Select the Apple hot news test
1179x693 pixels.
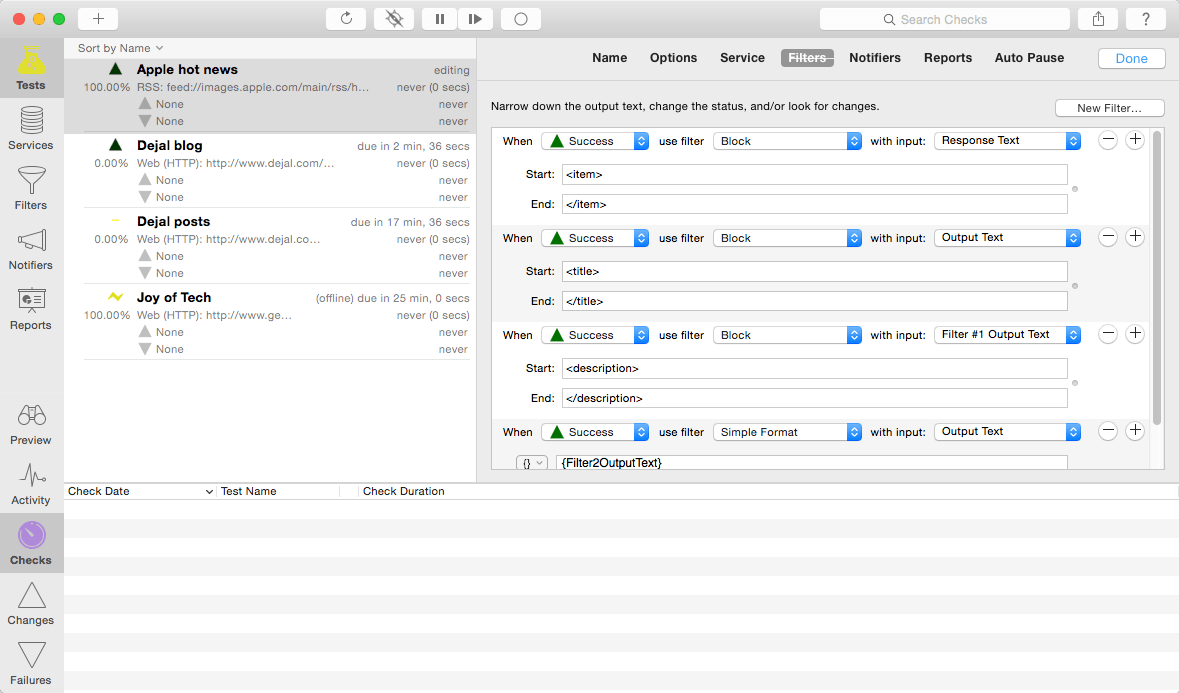click(271, 95)
